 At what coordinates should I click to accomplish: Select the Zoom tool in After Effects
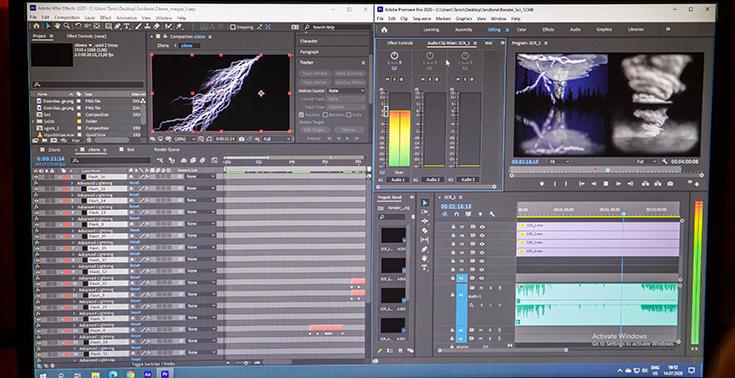(67, 26)
